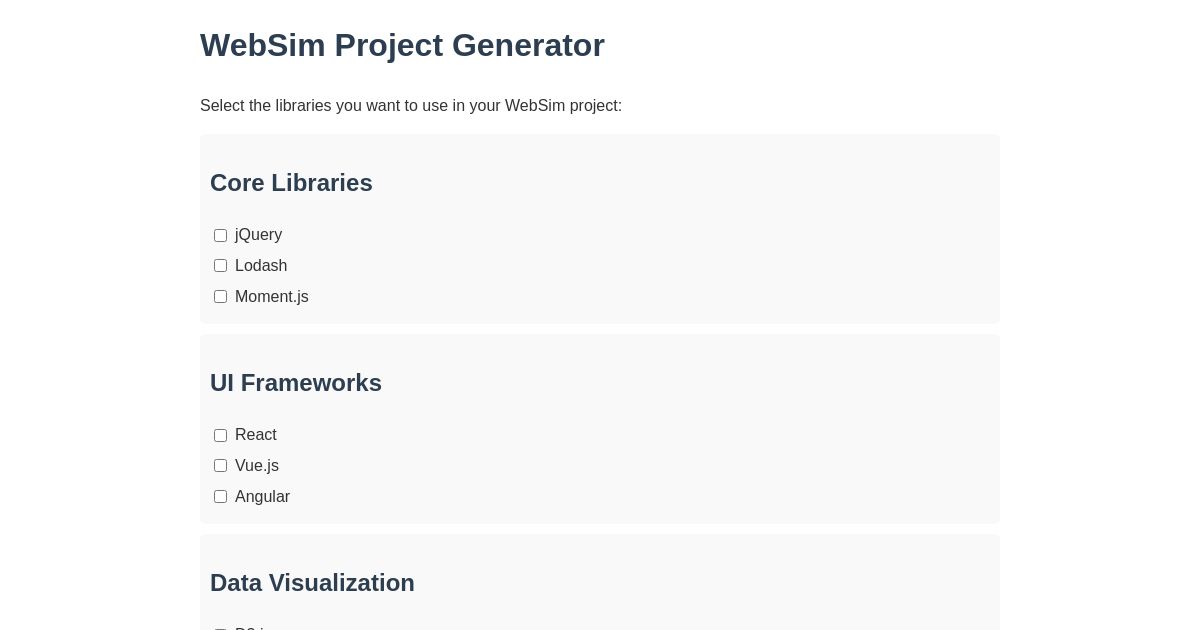Click the Angular label text

coord(262,497)
